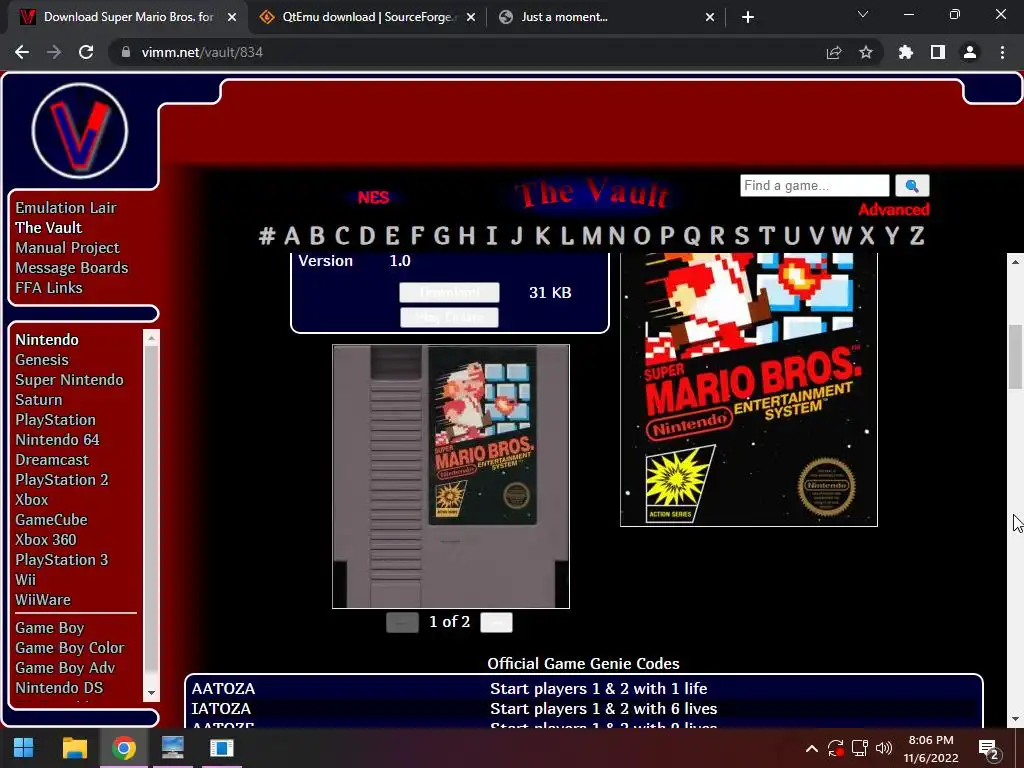Image resolution: width=1024 pixels, height=768 pixels.
Task: View site lock security info
Action: pyautogui.click(x=126, y=52)
